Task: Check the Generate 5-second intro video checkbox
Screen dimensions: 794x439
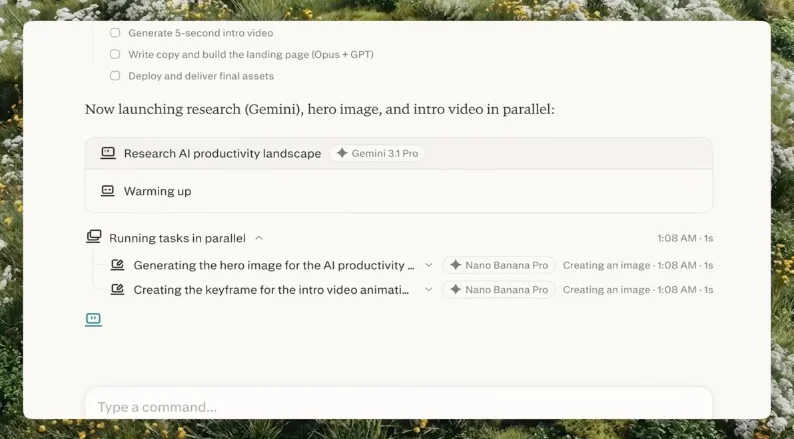Action: [x=115, y=33]
